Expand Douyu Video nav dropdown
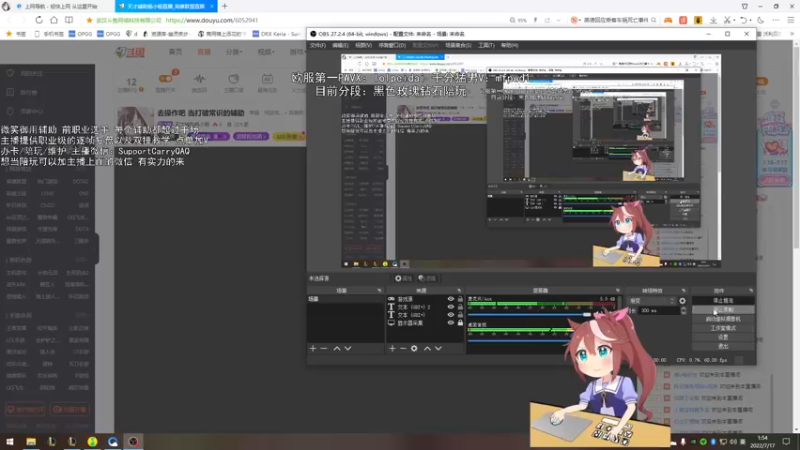This screenshot has width=800, height=450. [265, 52]
